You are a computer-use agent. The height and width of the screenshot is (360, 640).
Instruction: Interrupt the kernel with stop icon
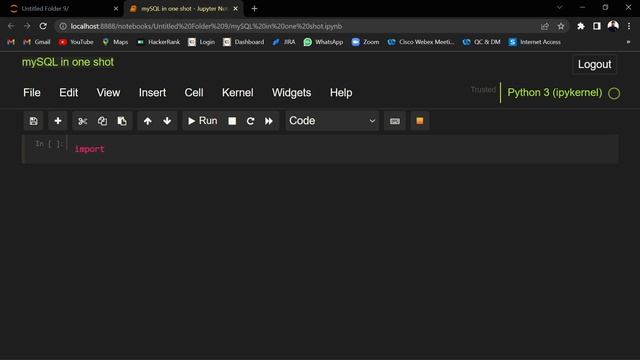pos(232,121)
